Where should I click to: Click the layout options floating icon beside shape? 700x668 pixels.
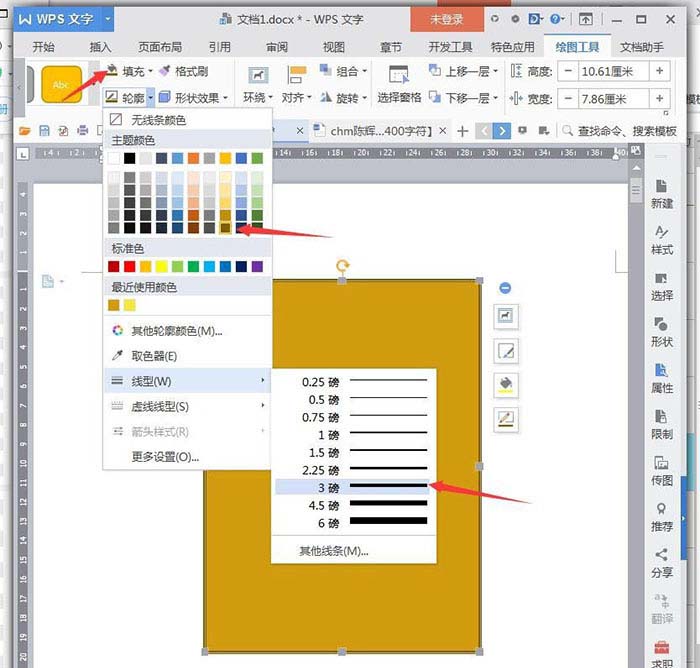point(506,317)
